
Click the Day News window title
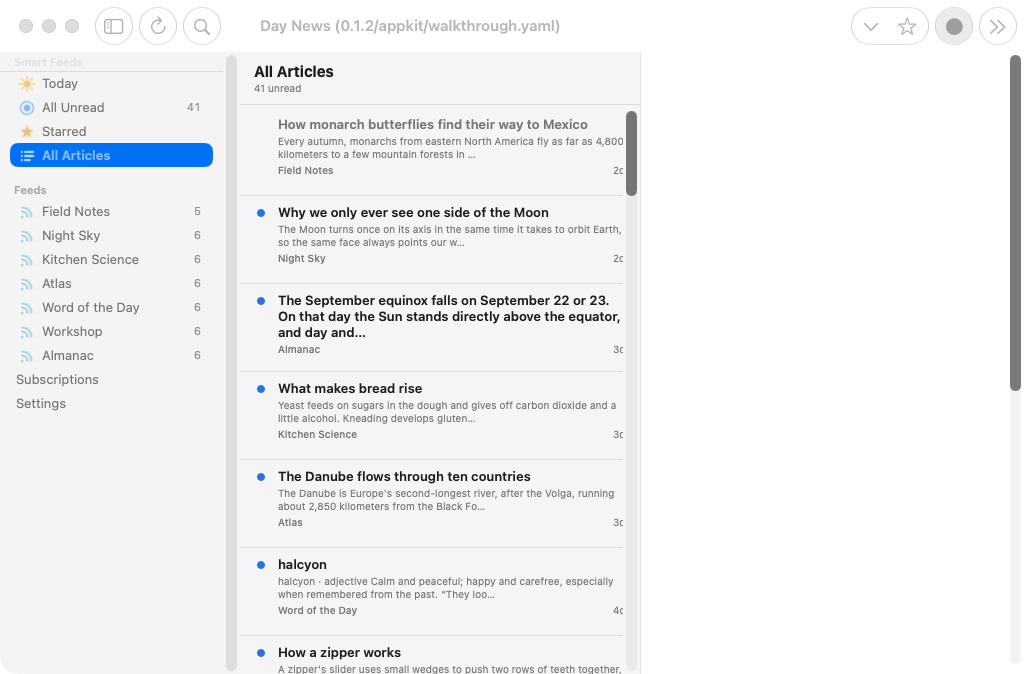[x=410, y=26]
